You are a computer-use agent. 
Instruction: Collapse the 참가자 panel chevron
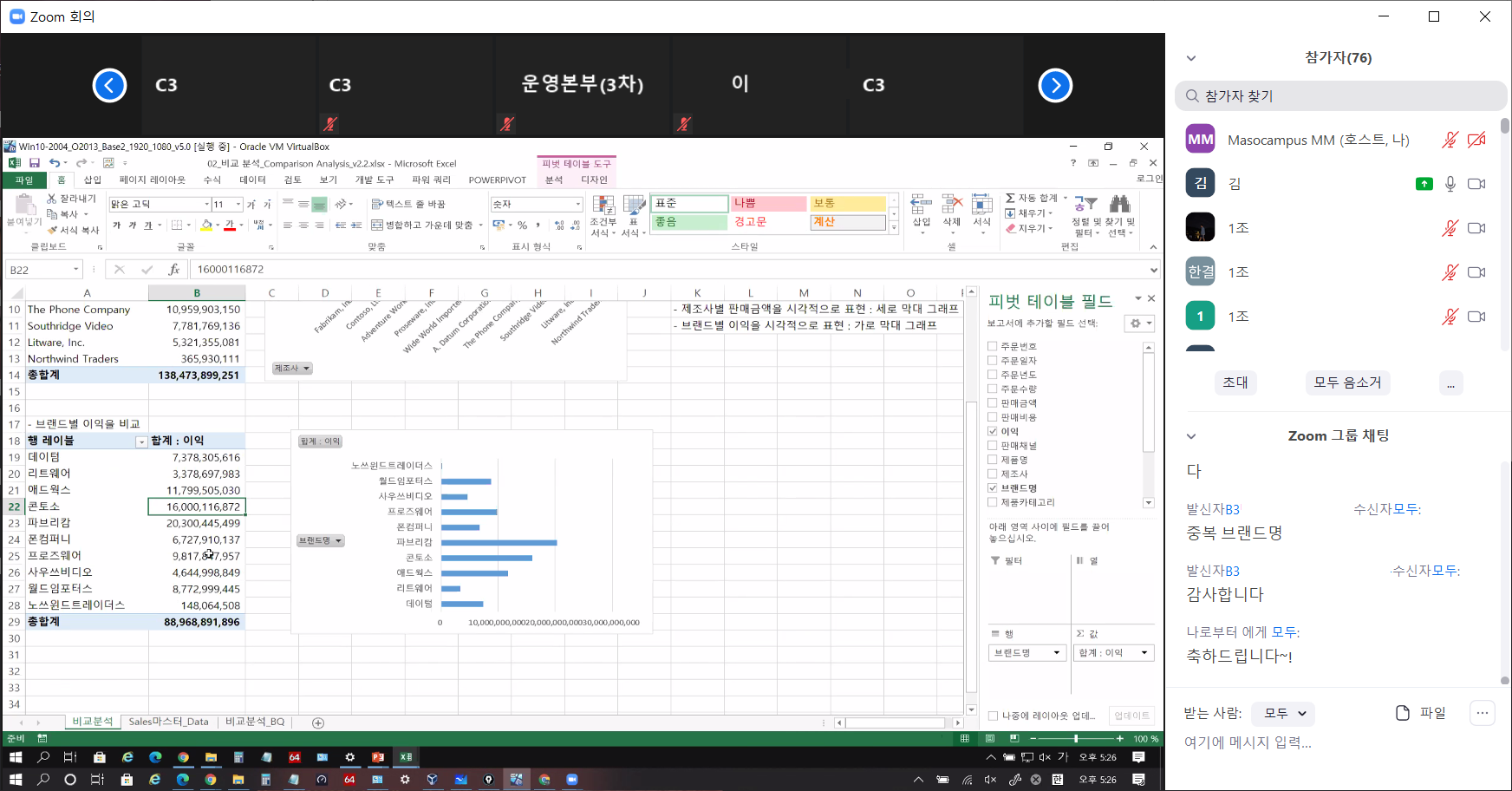1191,58
